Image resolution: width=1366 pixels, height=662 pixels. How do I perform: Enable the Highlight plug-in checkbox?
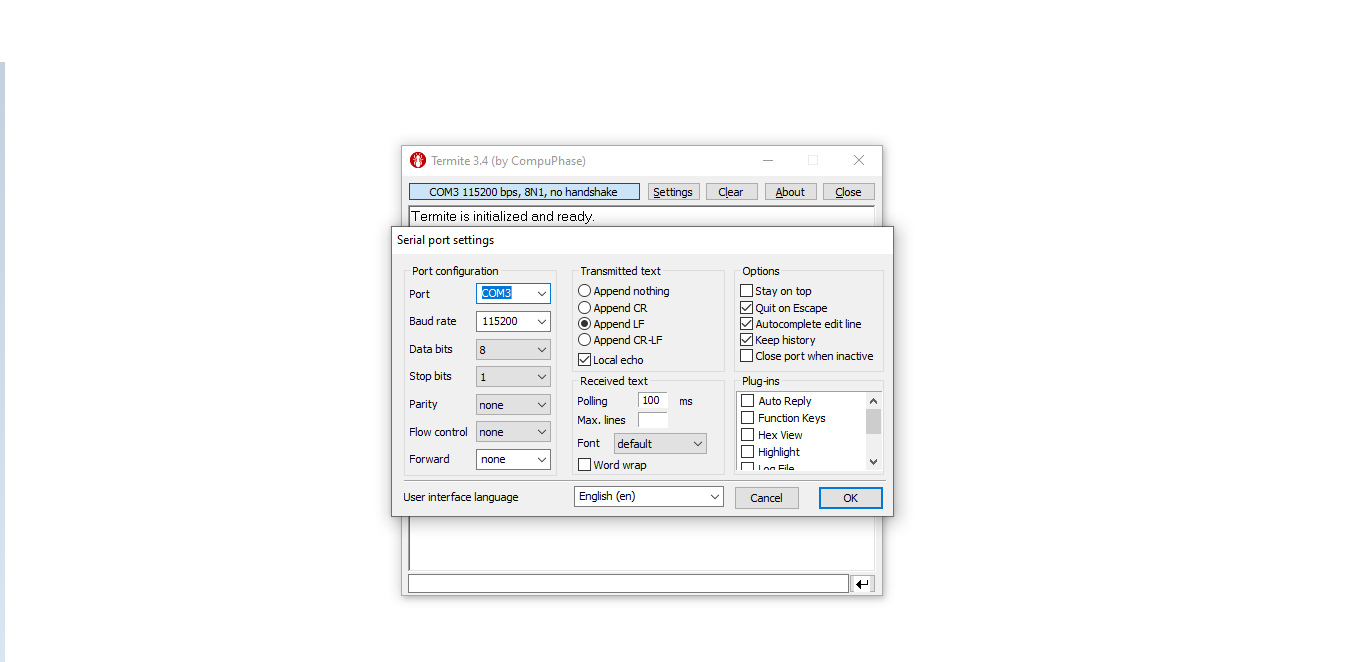747,451
